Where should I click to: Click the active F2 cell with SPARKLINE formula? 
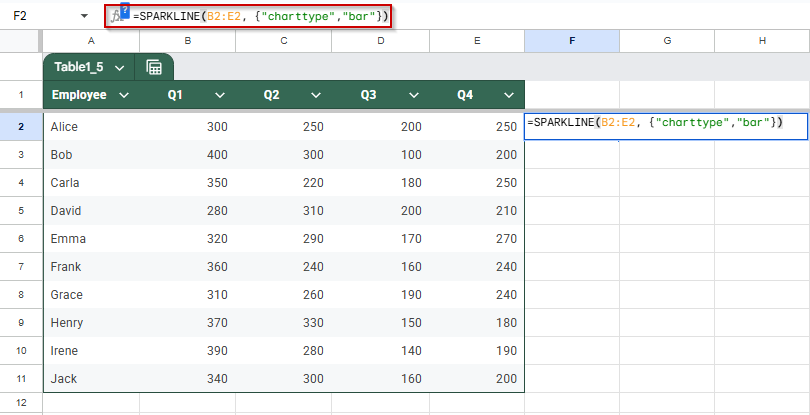666,126
